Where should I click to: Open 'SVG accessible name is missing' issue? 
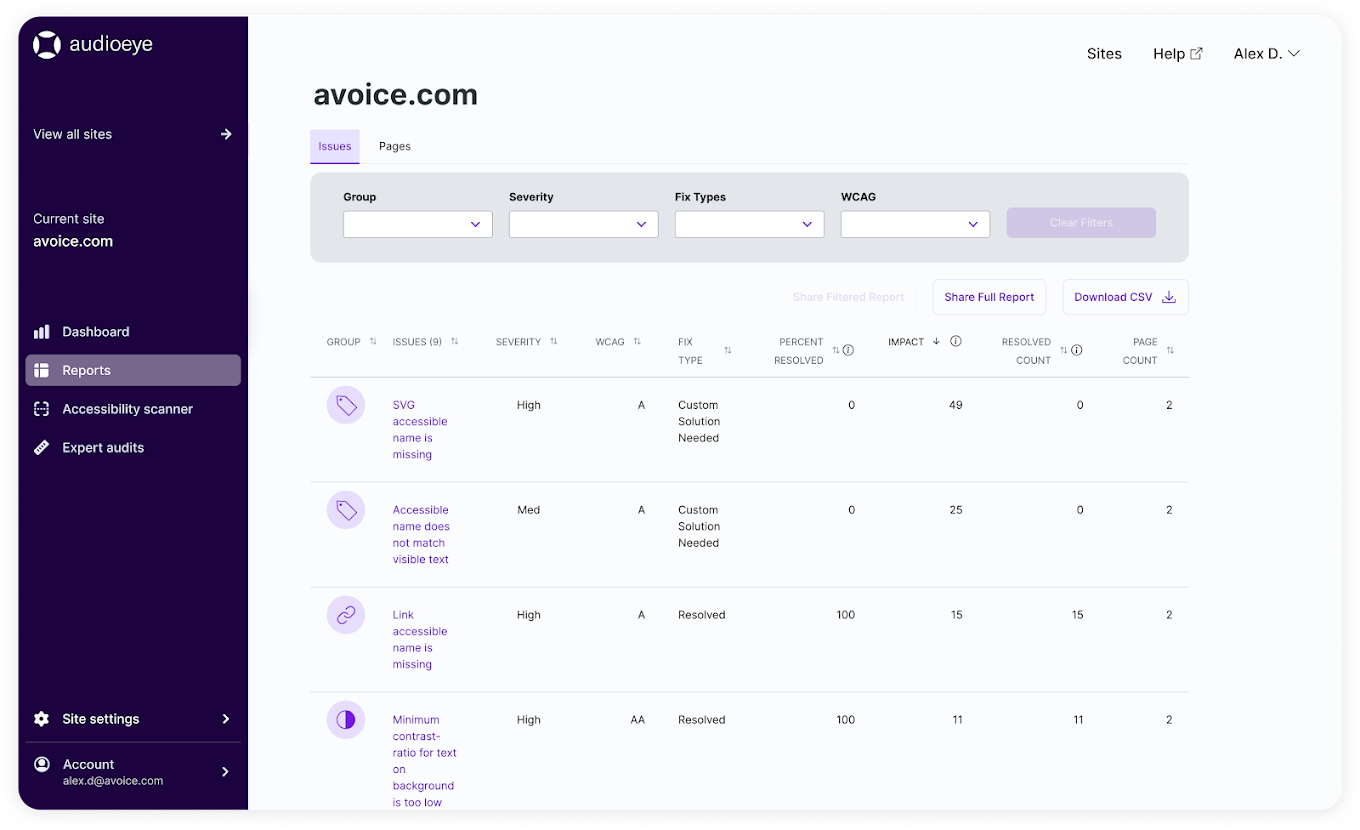(420, 430)
